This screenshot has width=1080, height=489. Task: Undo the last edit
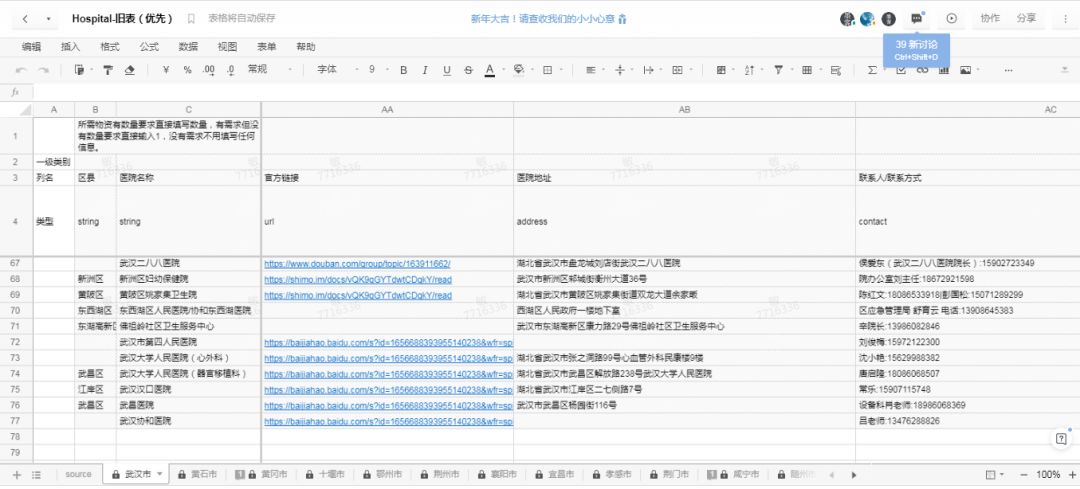[x=21, y=70]
